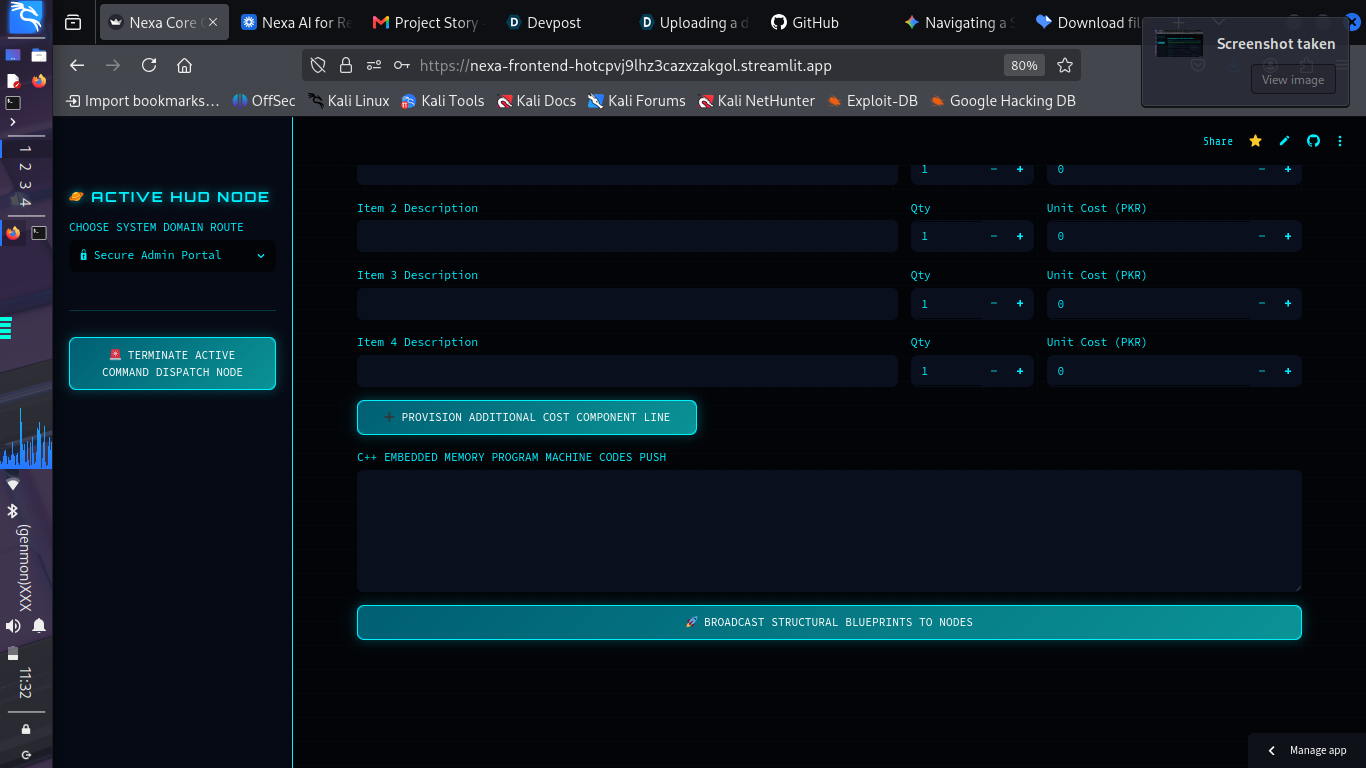
Task: Switch to the Project Story Gmail tab
Action: 427,22
